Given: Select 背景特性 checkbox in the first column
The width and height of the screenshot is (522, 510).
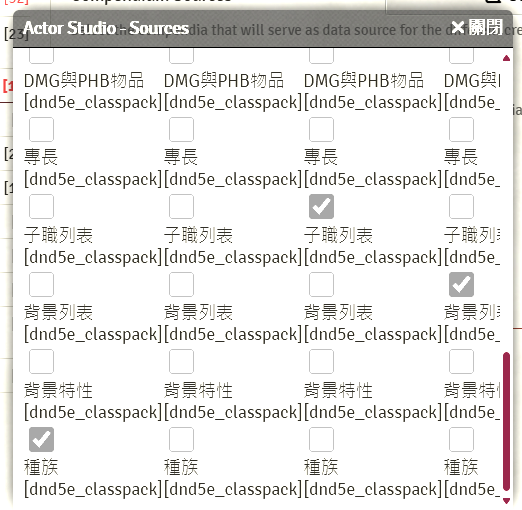Looking at the screenshot, I should (41, 362).
